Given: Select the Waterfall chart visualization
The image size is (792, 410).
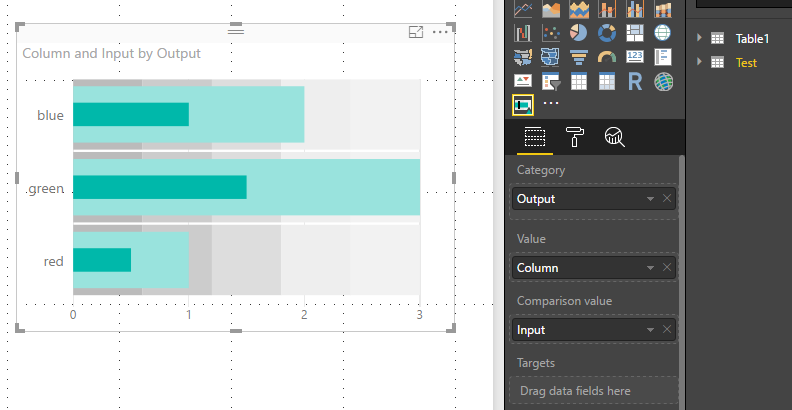Looking at the screenshot, I should click(523, 33).
